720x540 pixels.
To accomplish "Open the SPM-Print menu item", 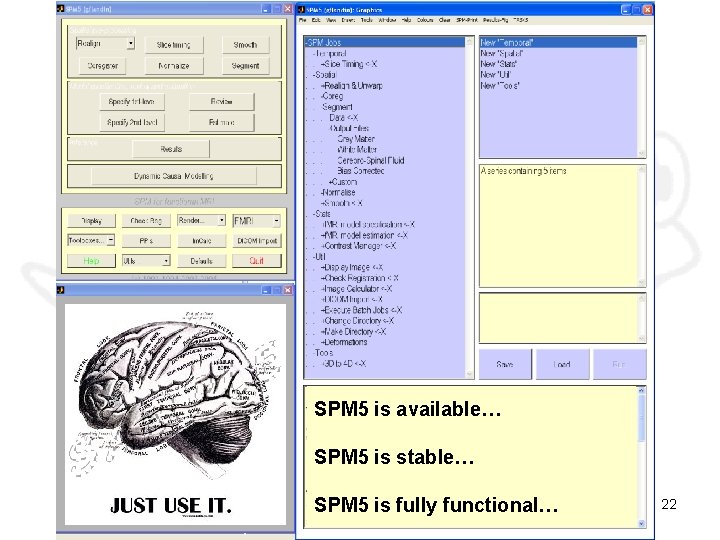I will click(x=467, y=20).
